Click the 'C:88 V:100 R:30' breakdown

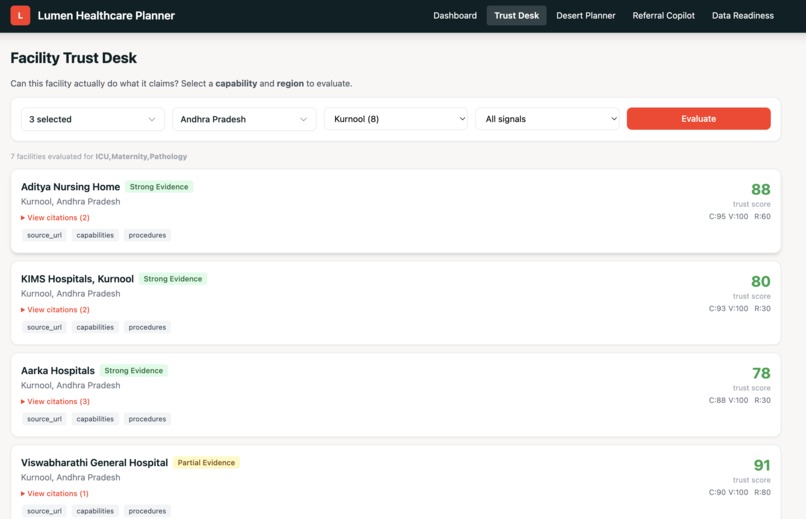point(740,400)
